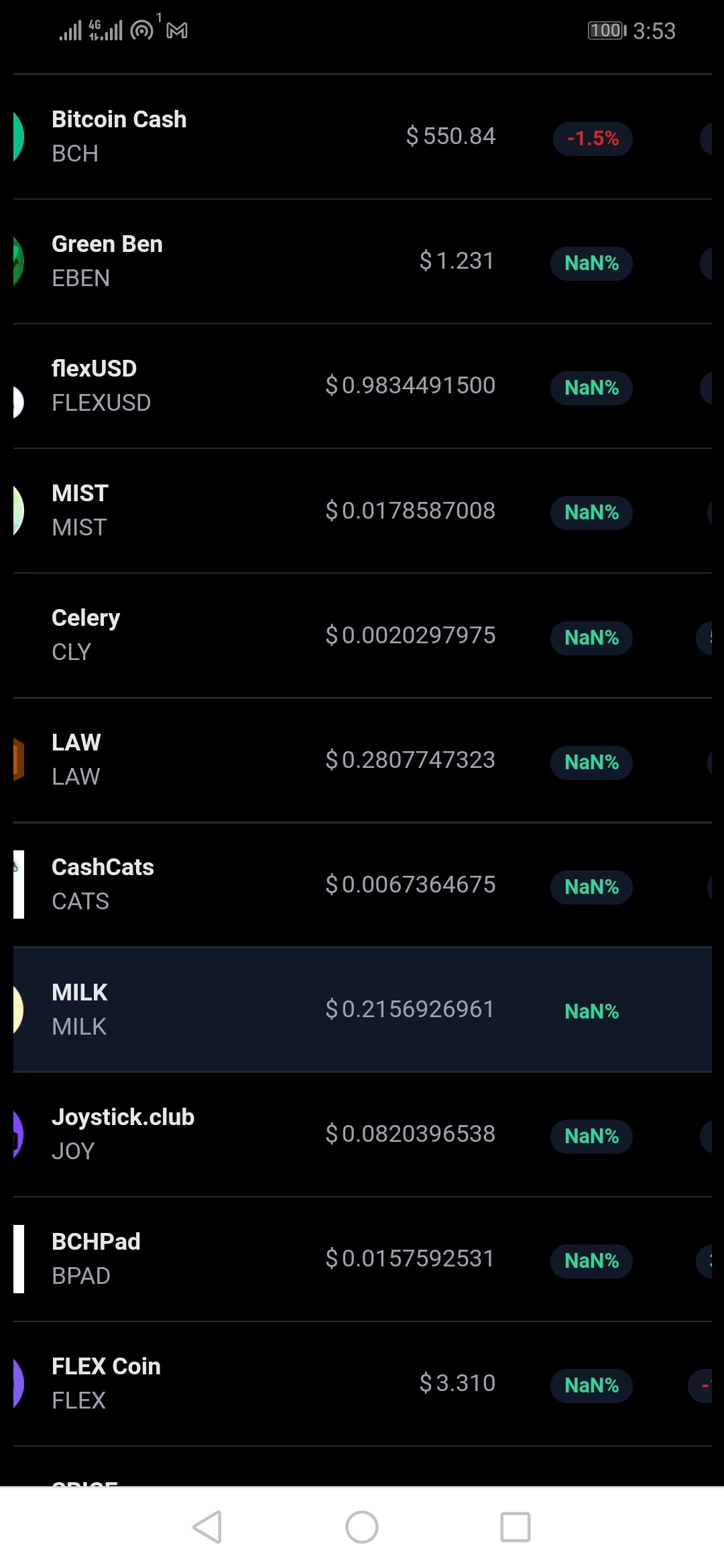Tap FLEX Coin NaN% change badge
Screen dimensions: 724x1568
(x=591, y=1386)
